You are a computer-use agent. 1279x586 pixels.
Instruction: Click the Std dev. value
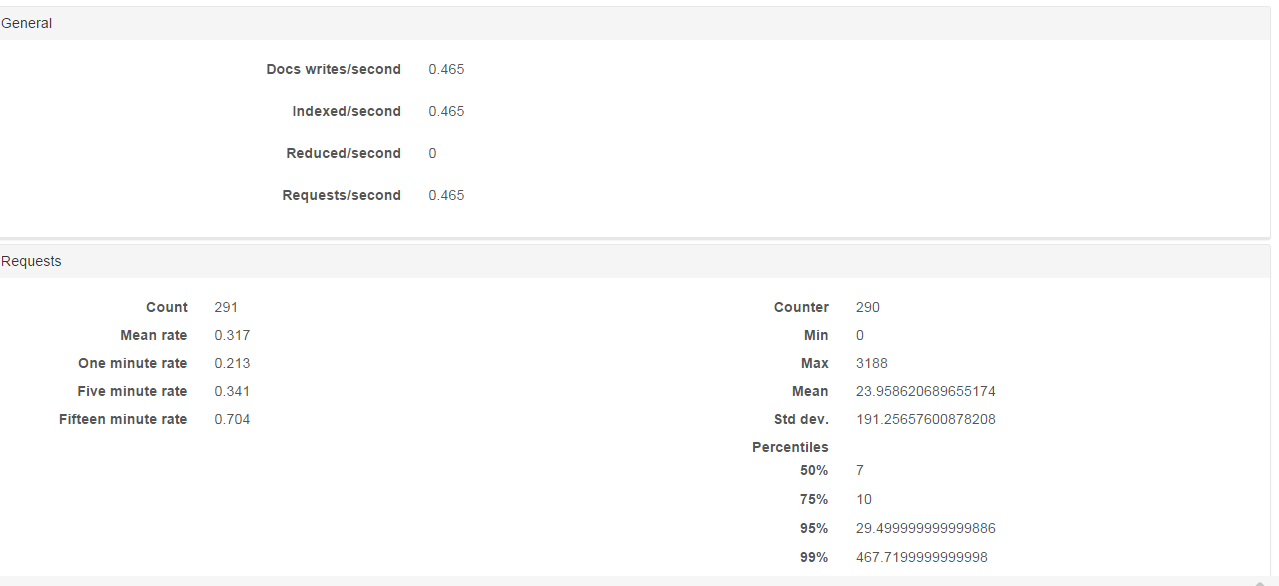[x=926, y=419]
